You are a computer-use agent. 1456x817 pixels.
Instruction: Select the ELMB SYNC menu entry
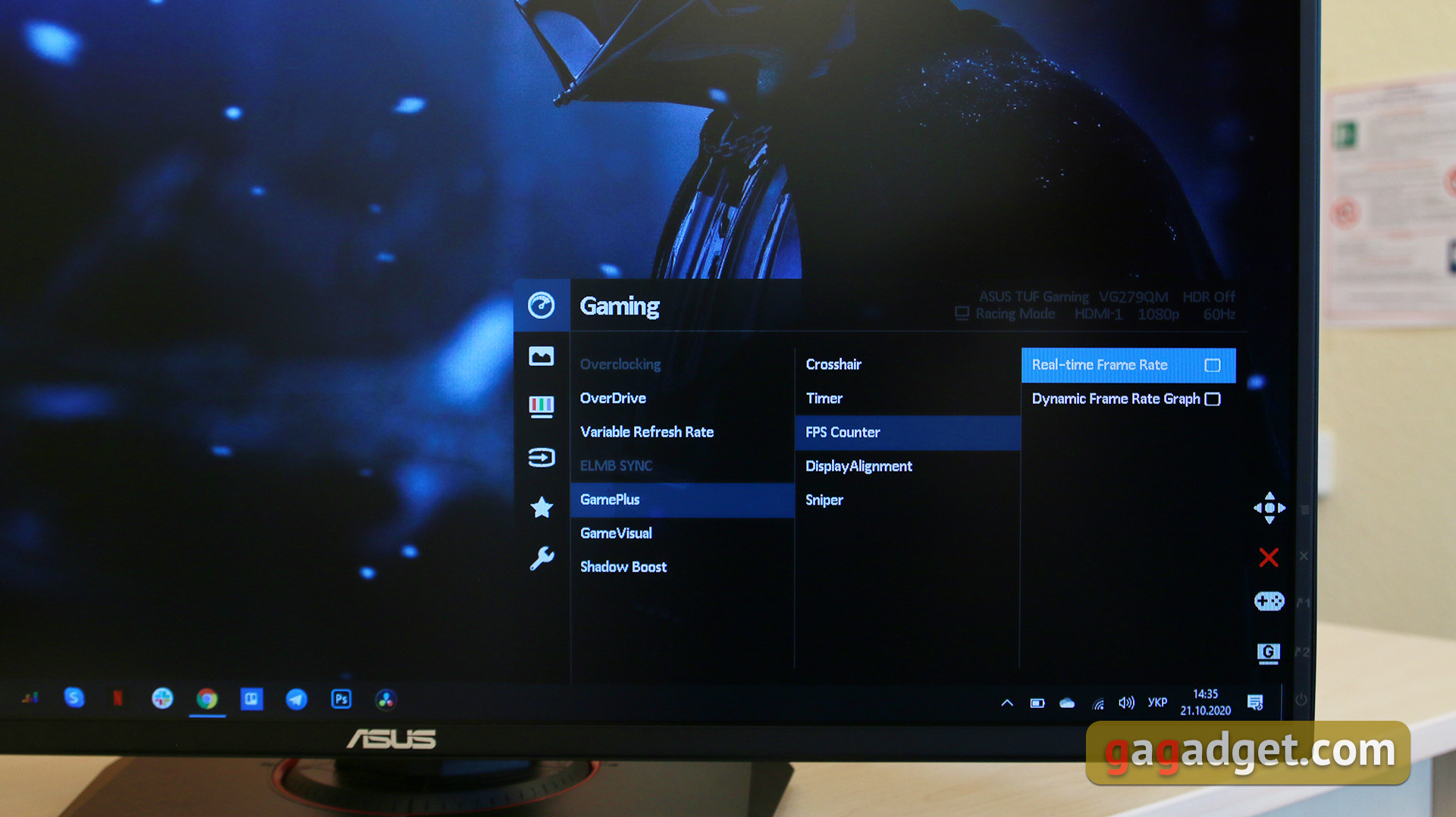pos(682,465)
